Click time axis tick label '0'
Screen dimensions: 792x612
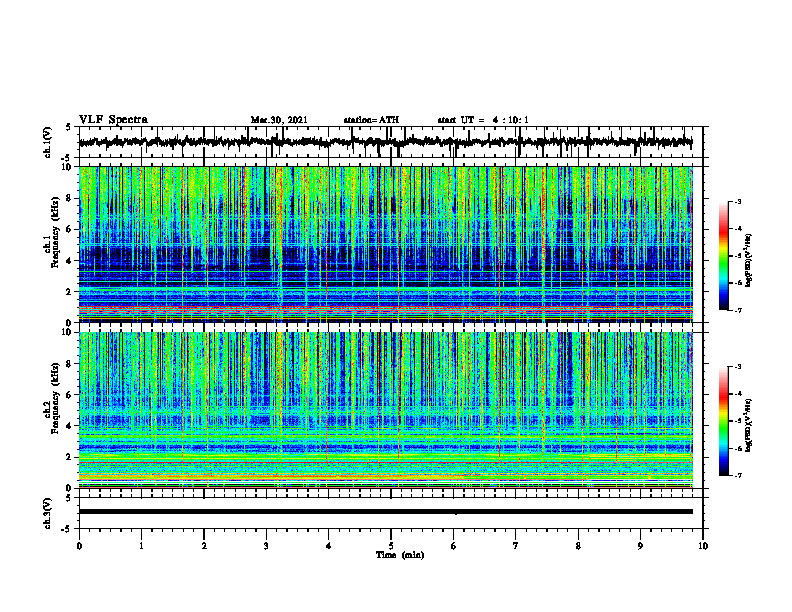click(x=79, y=546)
